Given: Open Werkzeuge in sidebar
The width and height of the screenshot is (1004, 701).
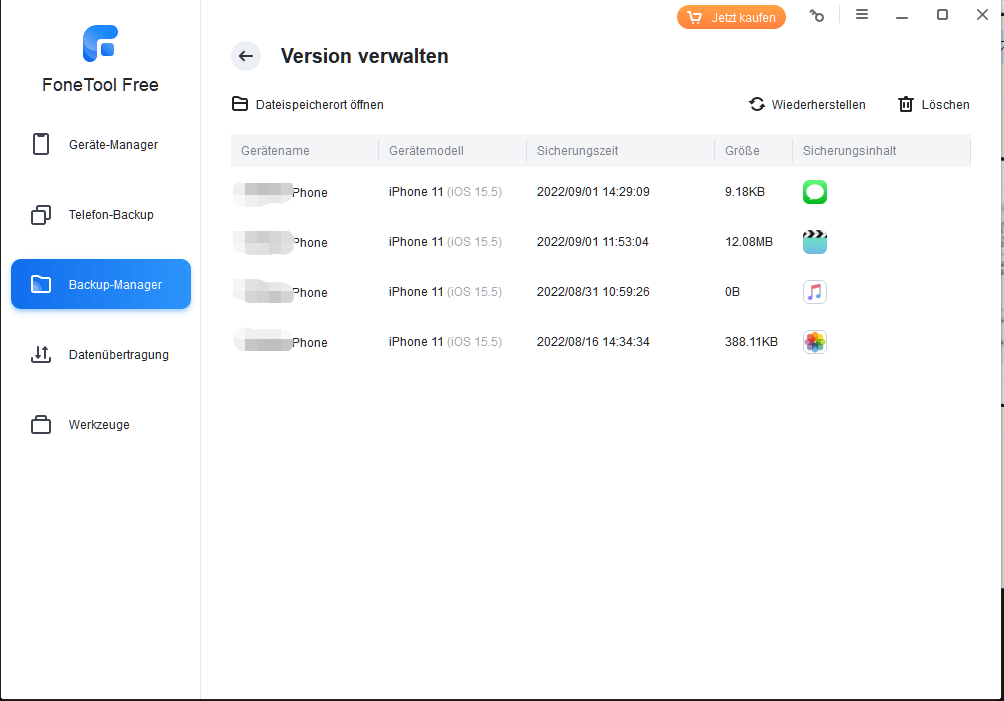Looking at the screenshot, I should pyautogui.click(x=101, y=424).
